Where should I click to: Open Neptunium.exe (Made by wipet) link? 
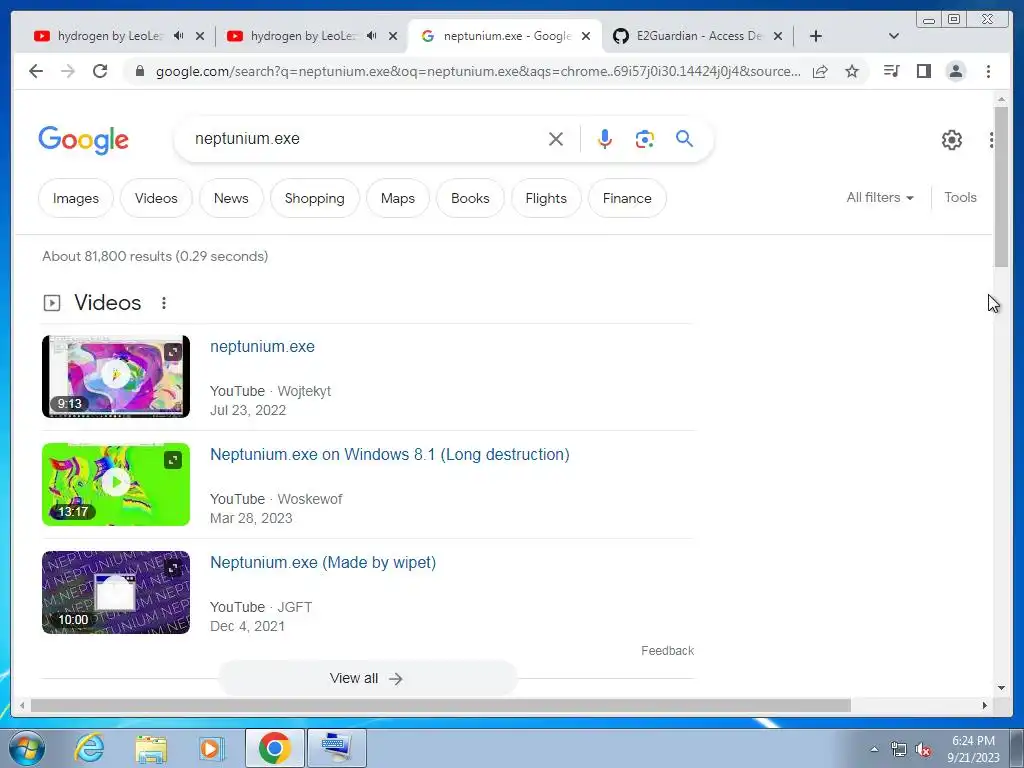coord(323,562)
